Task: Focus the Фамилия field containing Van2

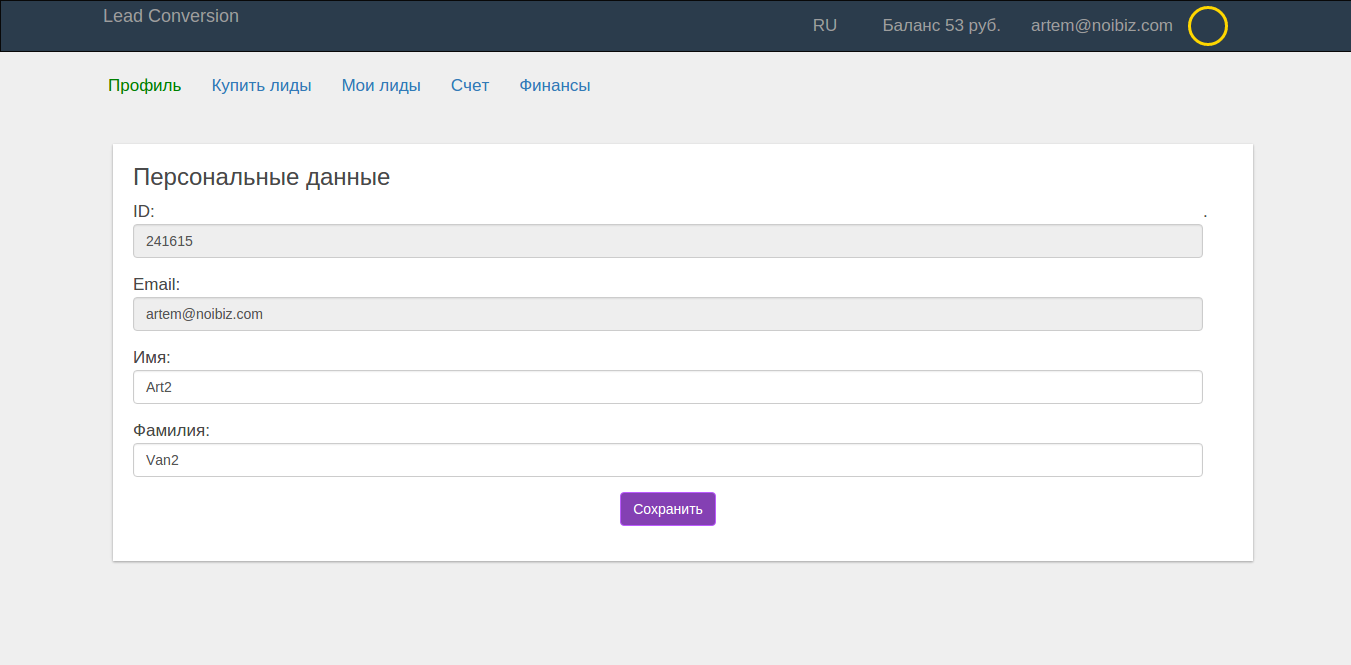Action: coord(667,460)
